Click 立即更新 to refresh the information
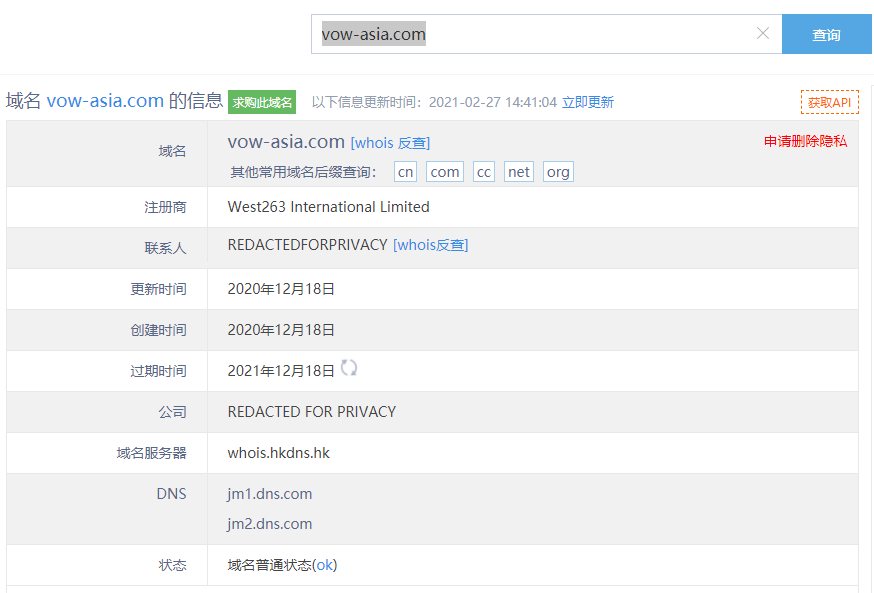The image size is (874, 593). (x=588, y=102)
